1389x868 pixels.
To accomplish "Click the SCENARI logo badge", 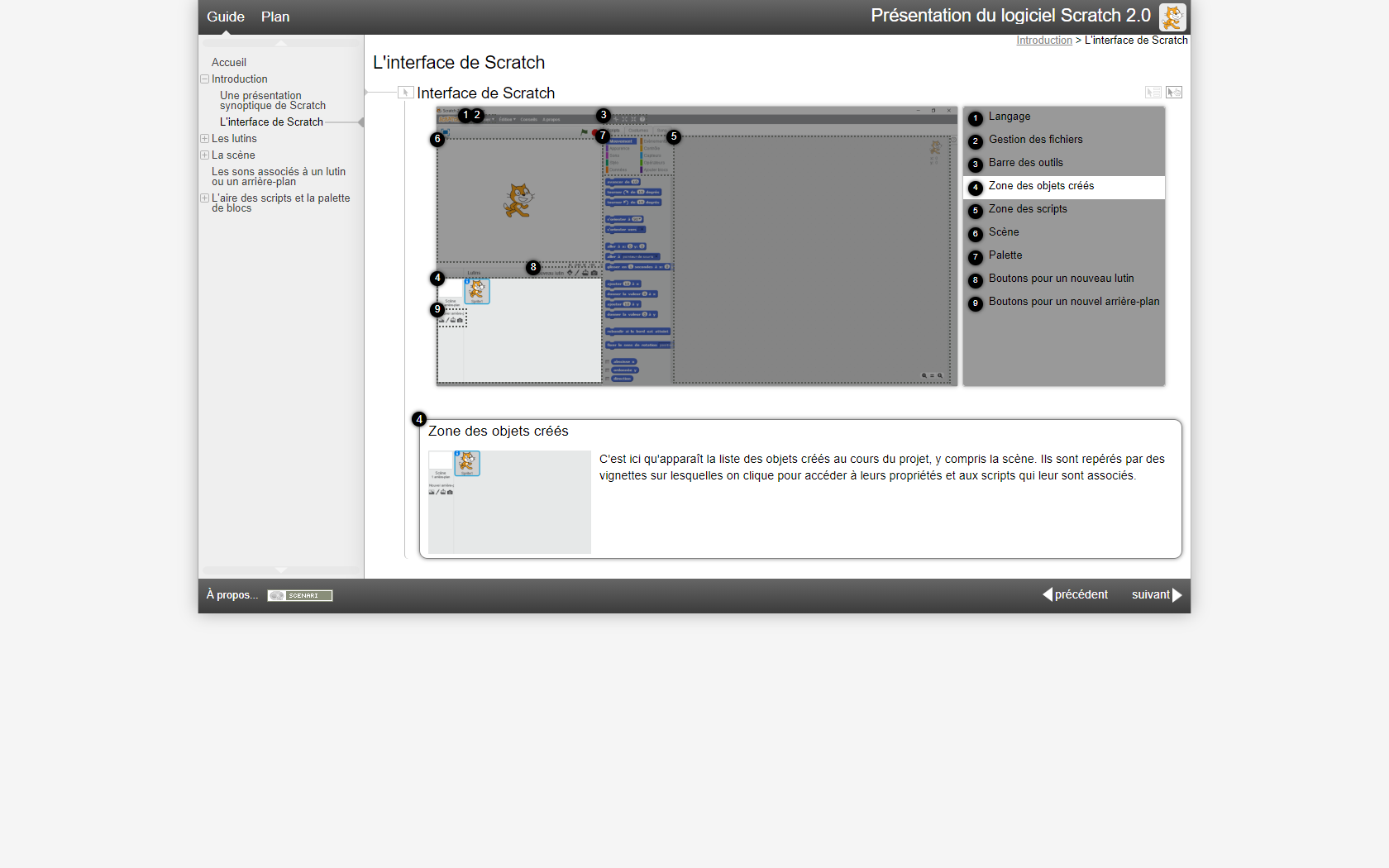I will (300, 595).
